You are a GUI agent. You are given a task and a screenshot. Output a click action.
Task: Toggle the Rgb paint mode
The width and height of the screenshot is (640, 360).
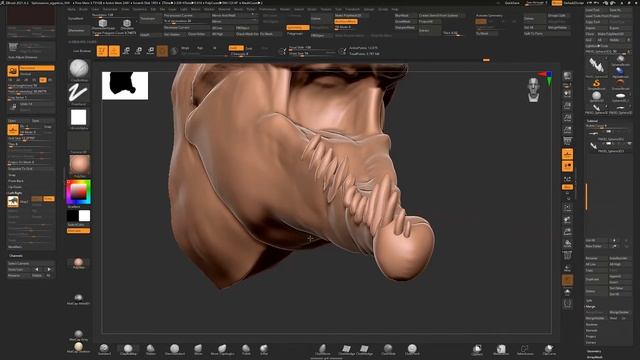200,48
